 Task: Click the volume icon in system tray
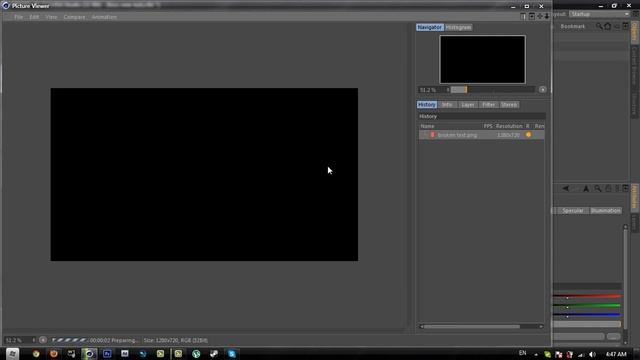tap(592, 354)
